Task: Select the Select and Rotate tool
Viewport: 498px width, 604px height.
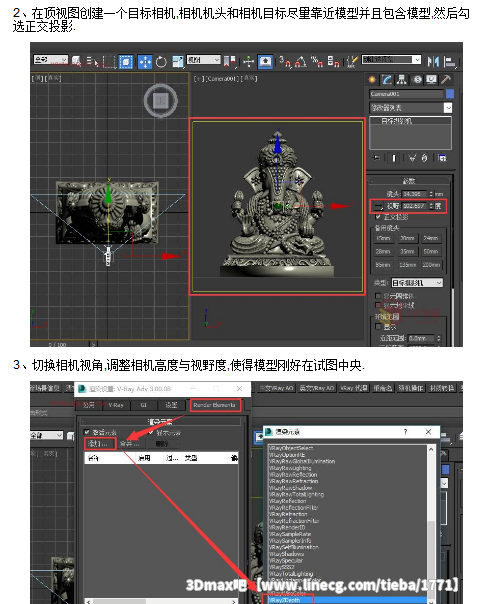Action: click(x=161, y=62)
